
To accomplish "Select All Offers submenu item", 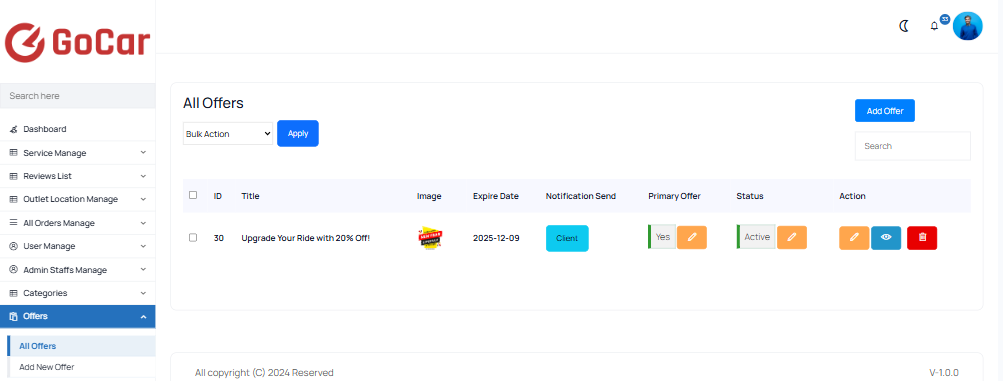I will (81, 346).
